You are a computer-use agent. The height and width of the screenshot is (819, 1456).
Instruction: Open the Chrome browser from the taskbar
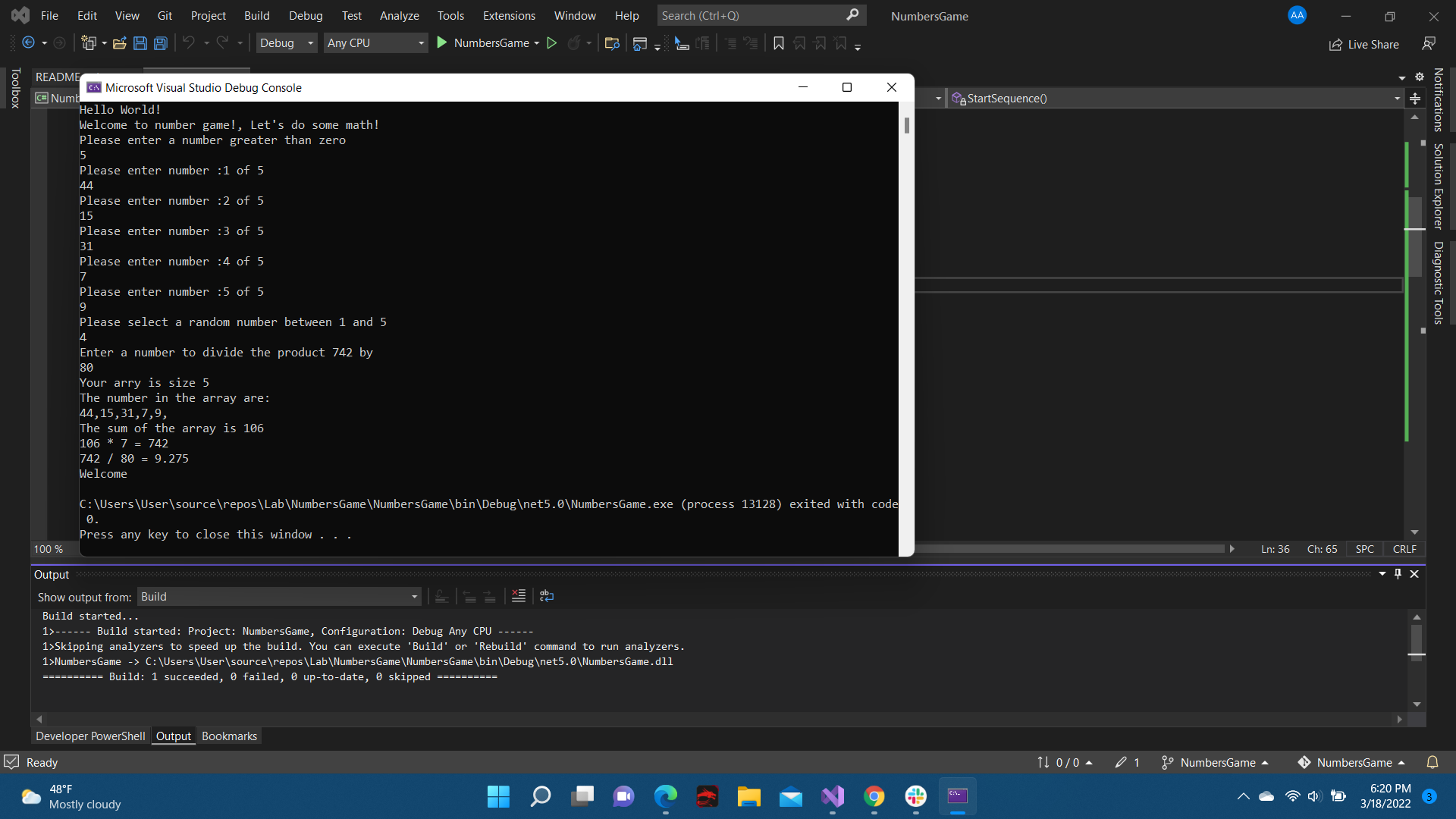coord(874,796)
